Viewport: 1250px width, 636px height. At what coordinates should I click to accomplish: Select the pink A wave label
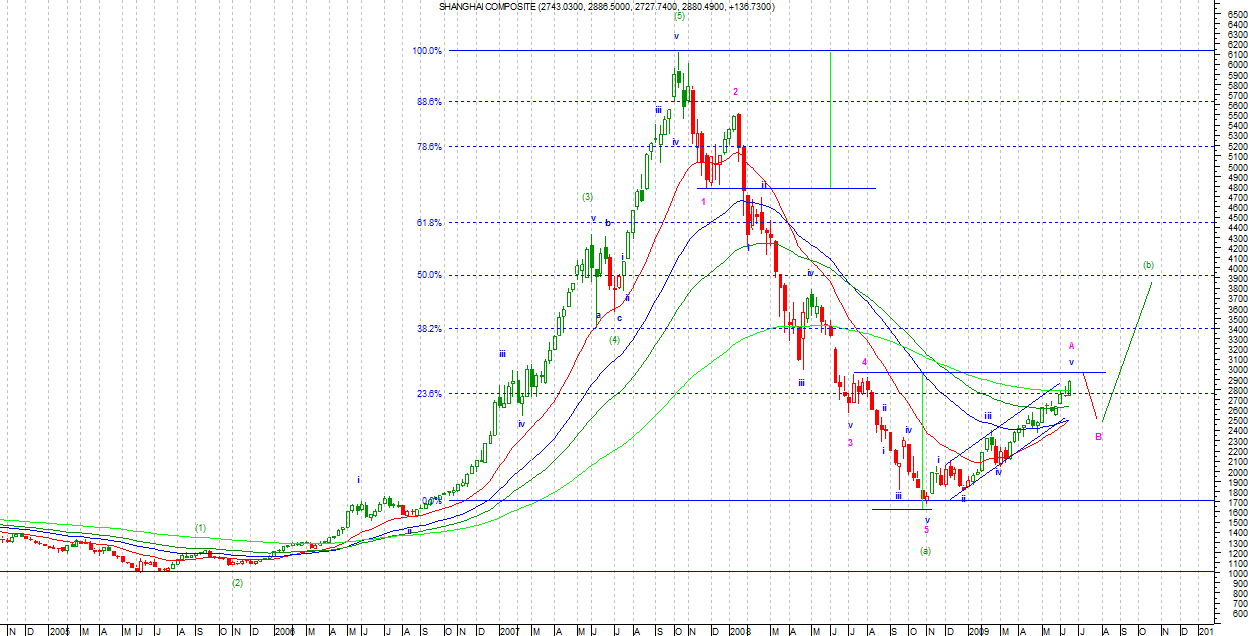(1071, 346)
